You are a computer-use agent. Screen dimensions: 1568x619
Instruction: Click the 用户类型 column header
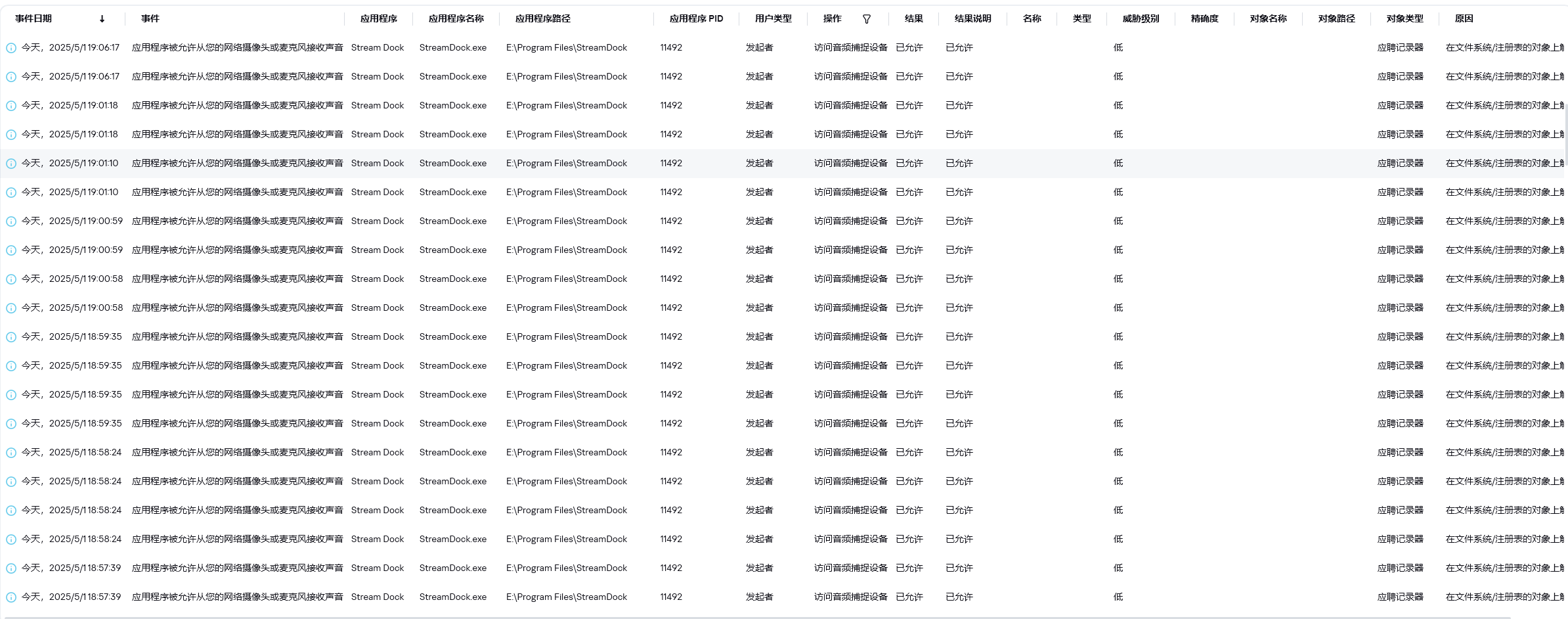(x=773, y=18)
